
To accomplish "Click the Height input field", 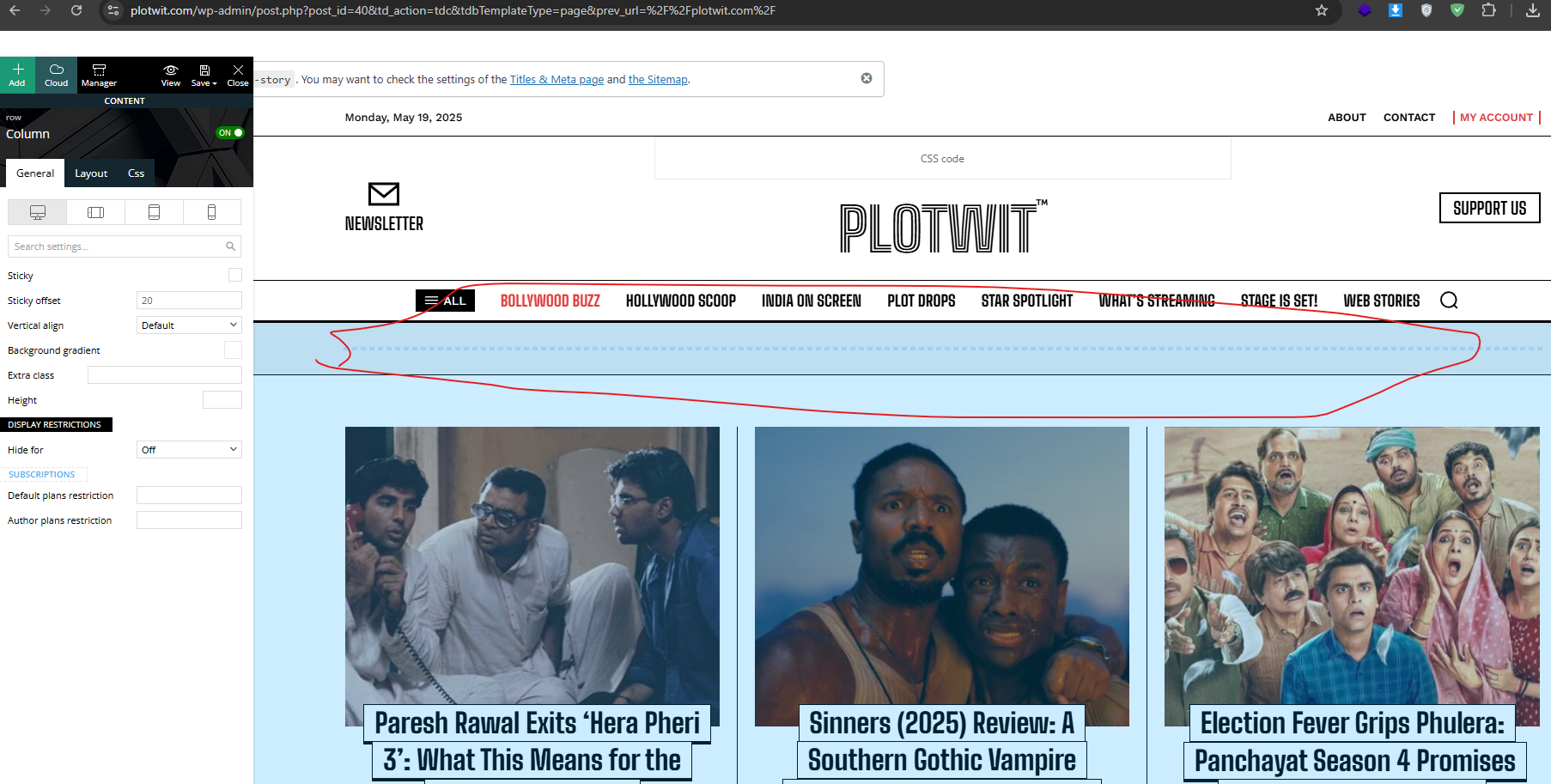I will pyautogui.click(x=222, y=400).
